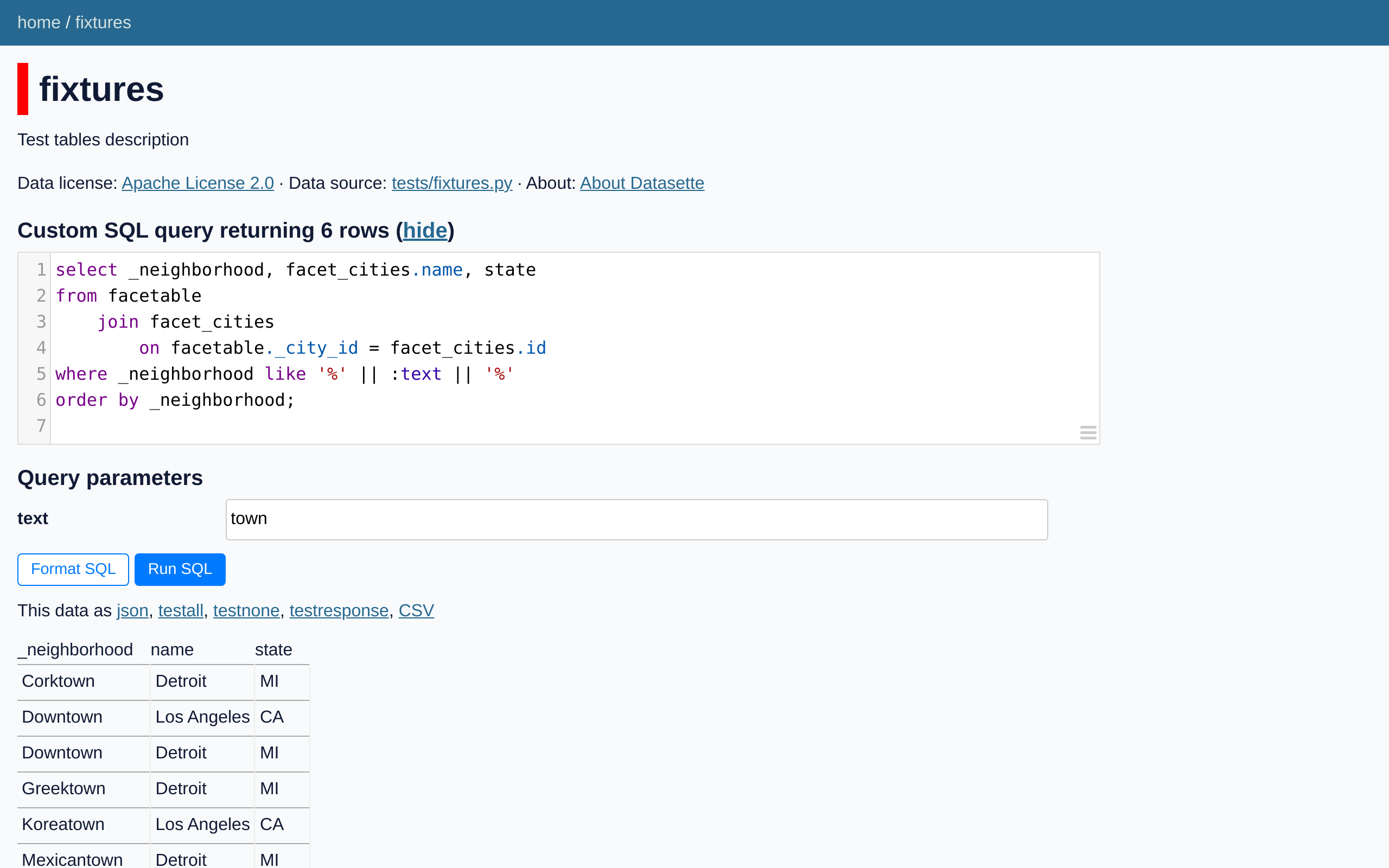Download the results as CSV
Viewport: 1389px width, 868px height.
point(416,610)
